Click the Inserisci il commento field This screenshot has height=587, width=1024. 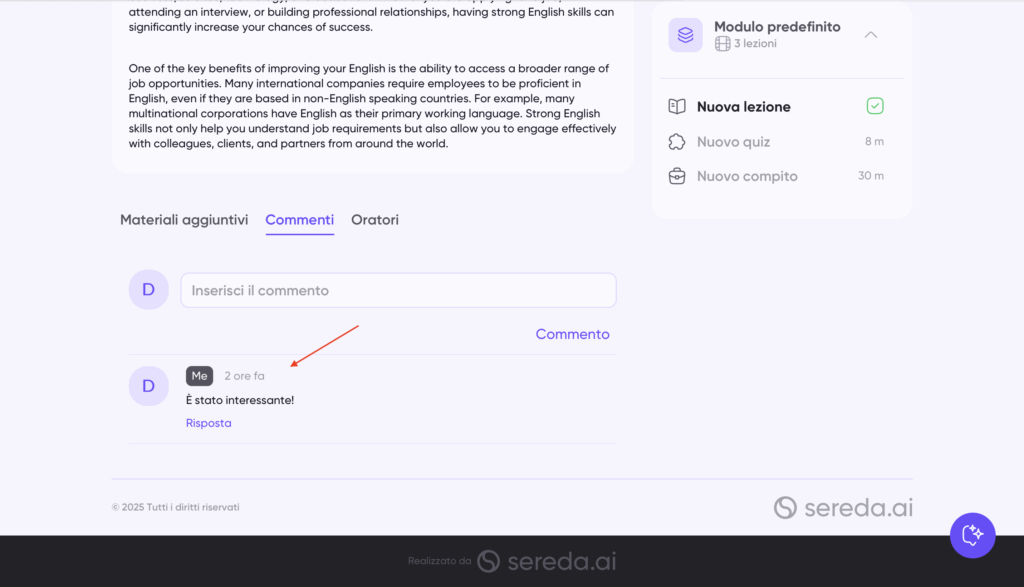pos(398,291)
